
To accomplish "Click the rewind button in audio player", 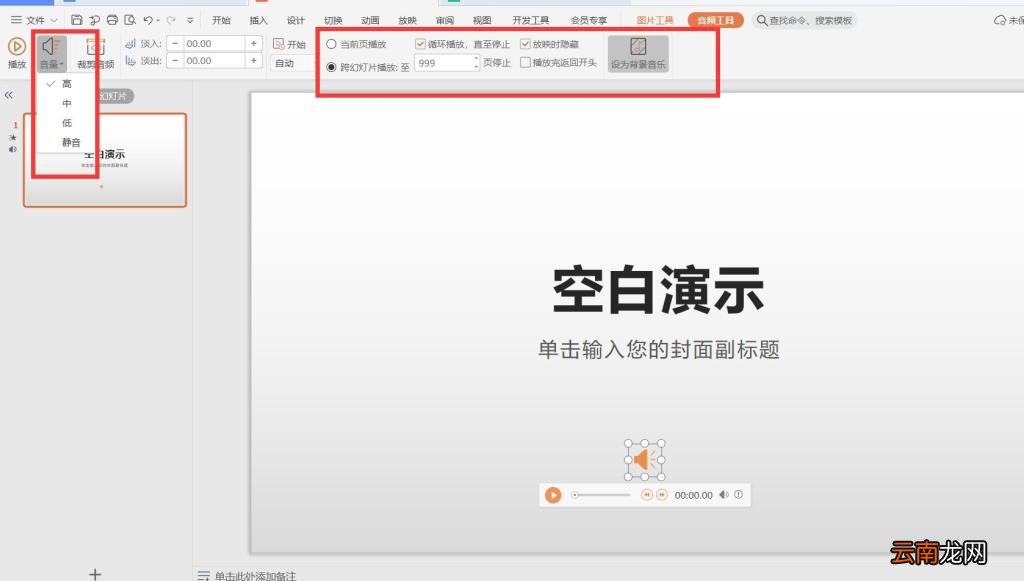I will click(x=647, y=495).
